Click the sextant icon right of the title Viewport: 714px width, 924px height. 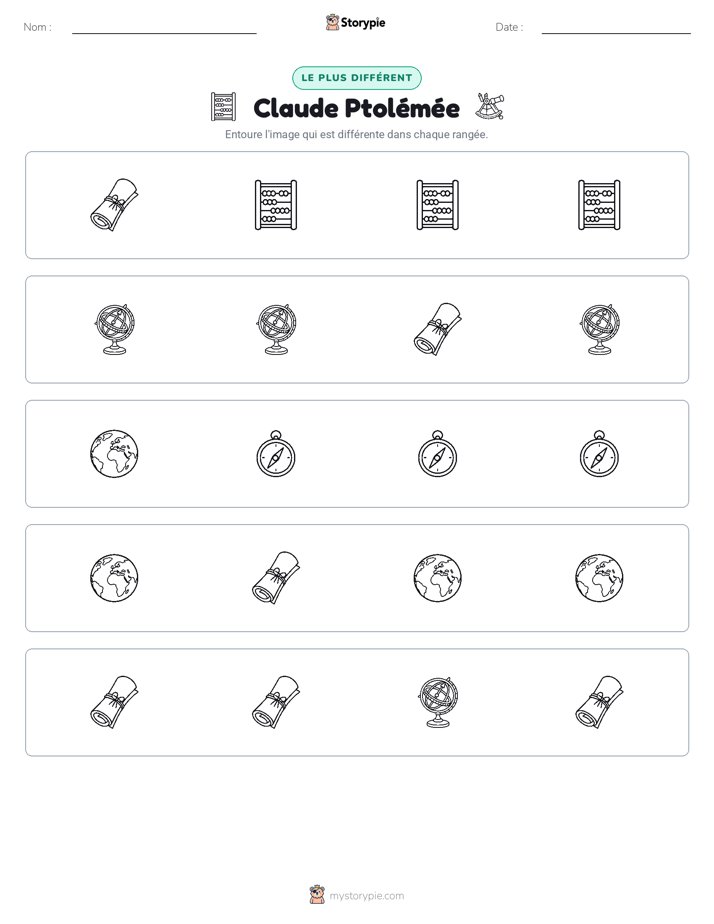(x=490, y=106)
